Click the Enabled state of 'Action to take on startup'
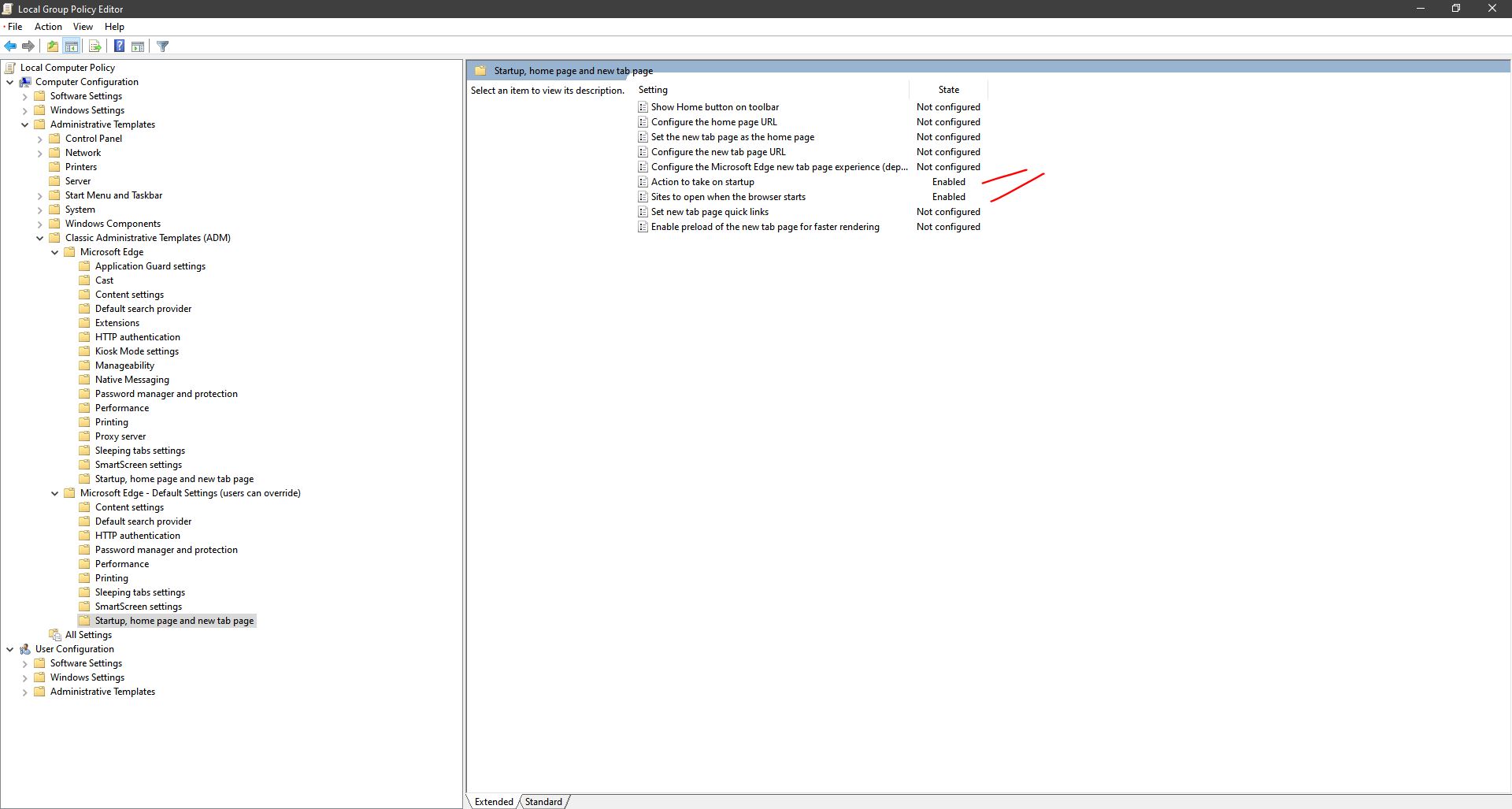The image size is (1512, 809). (x=948, y=182)
